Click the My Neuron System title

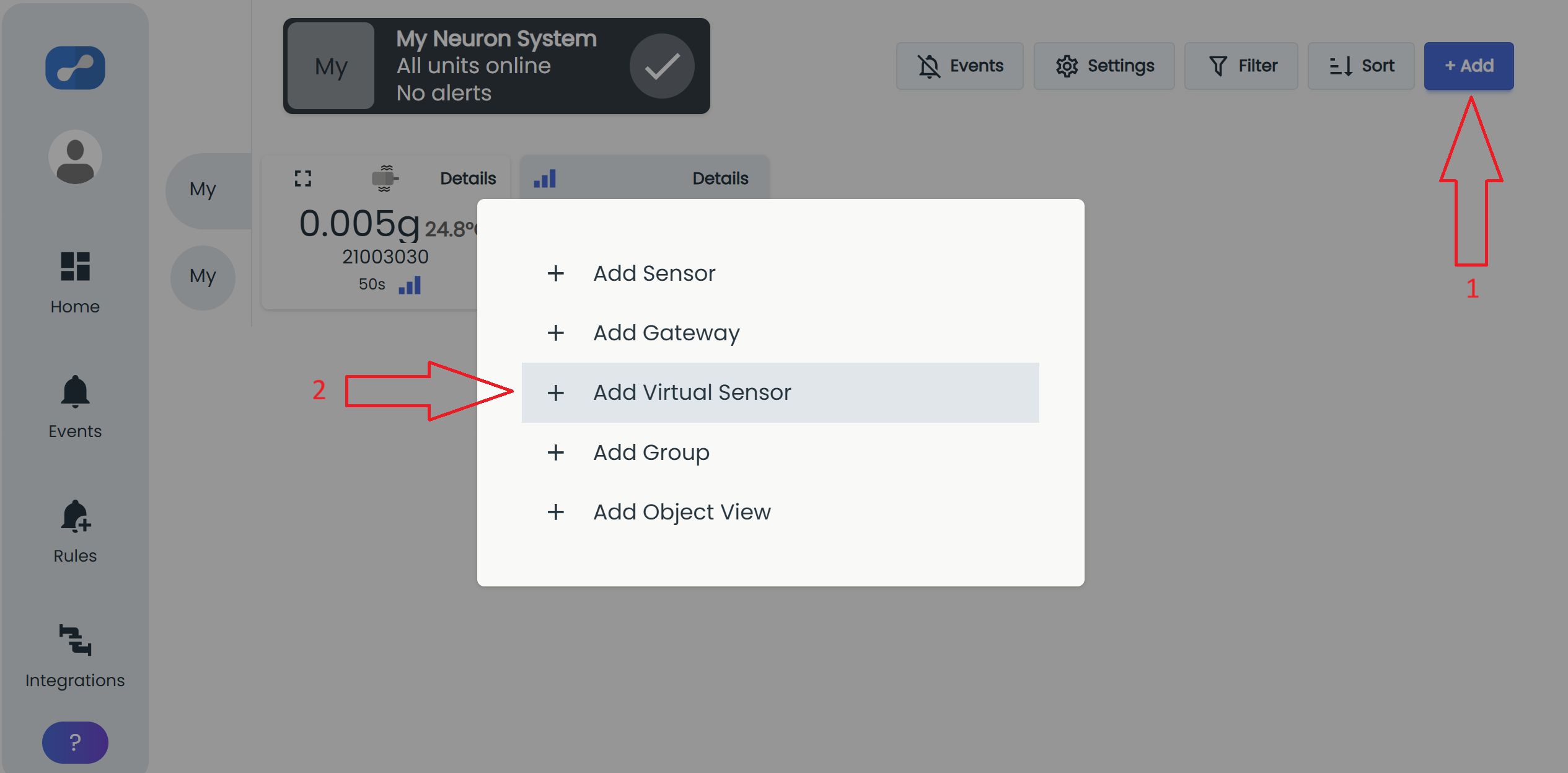coord(496,38)
